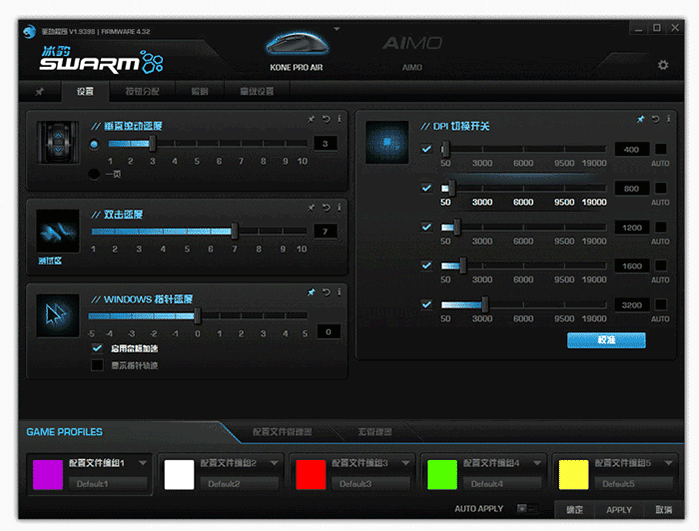
Task: Select the green color profile slot 4
Action: click(x=439, y=473)
